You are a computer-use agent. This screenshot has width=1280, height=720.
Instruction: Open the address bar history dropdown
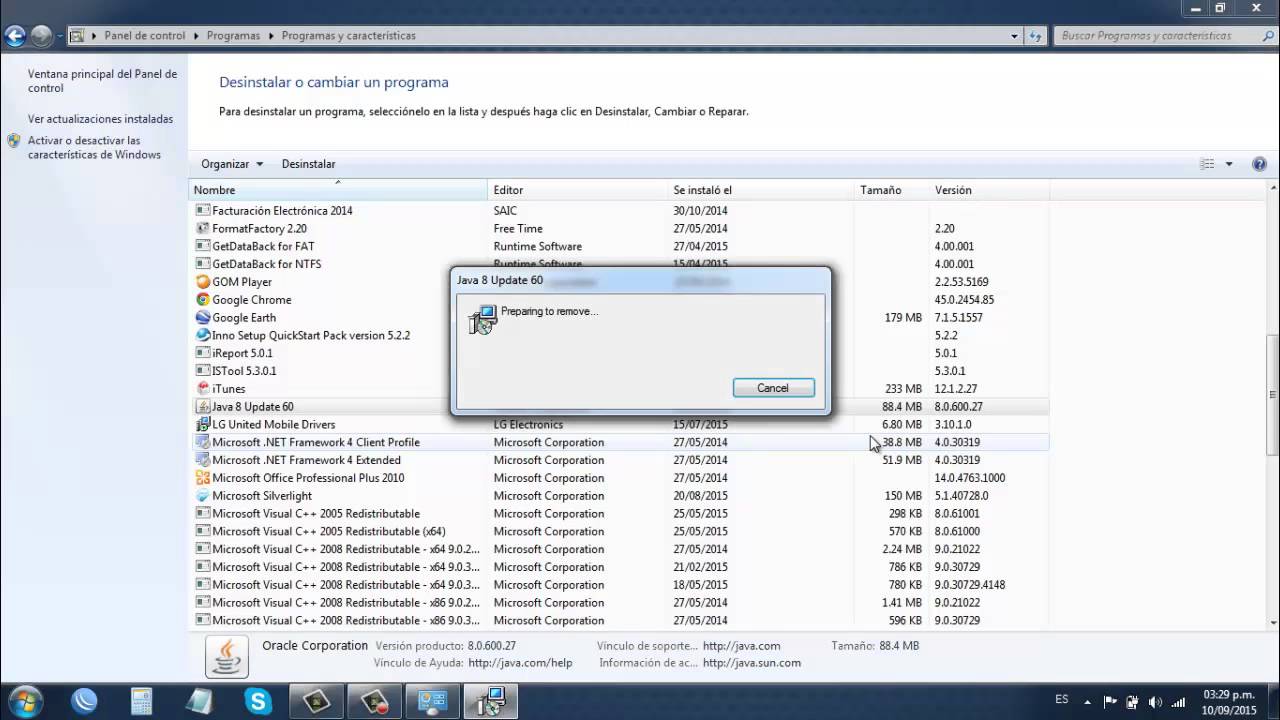point(1014,36)
